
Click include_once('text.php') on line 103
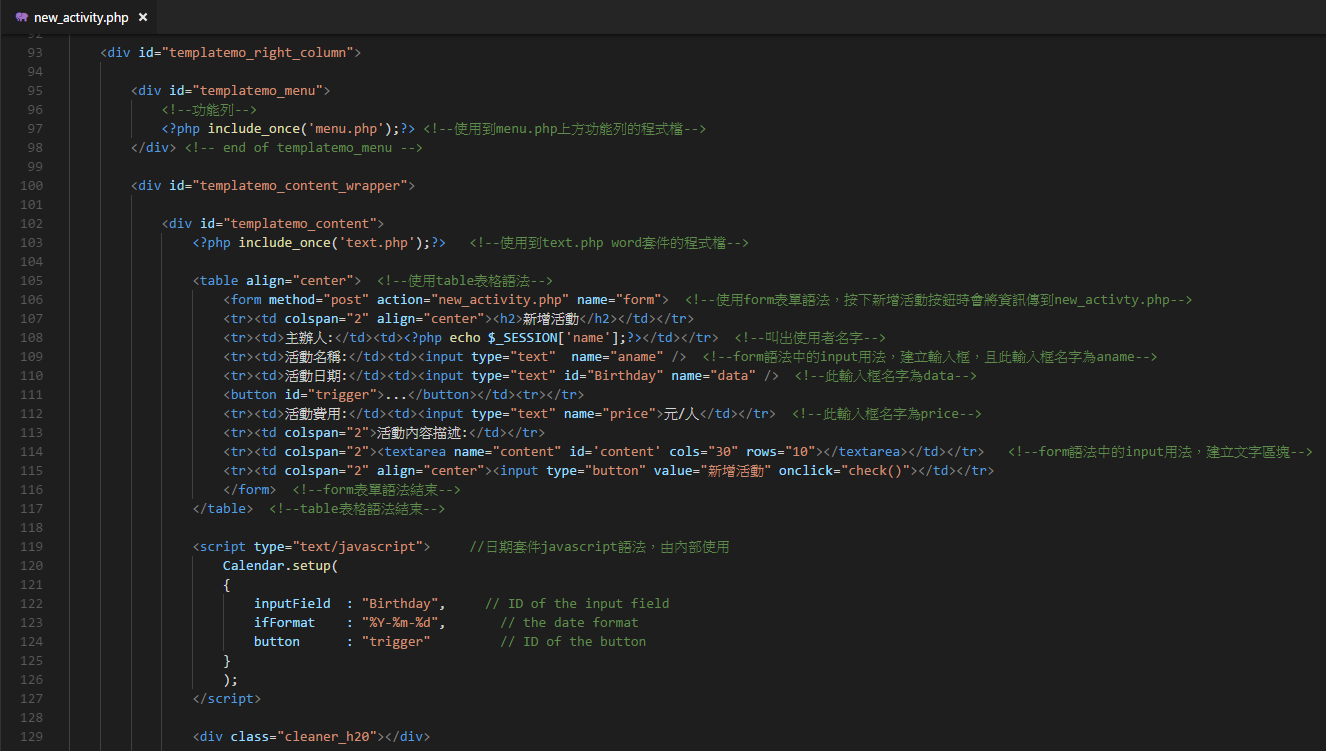pos(331,242)
